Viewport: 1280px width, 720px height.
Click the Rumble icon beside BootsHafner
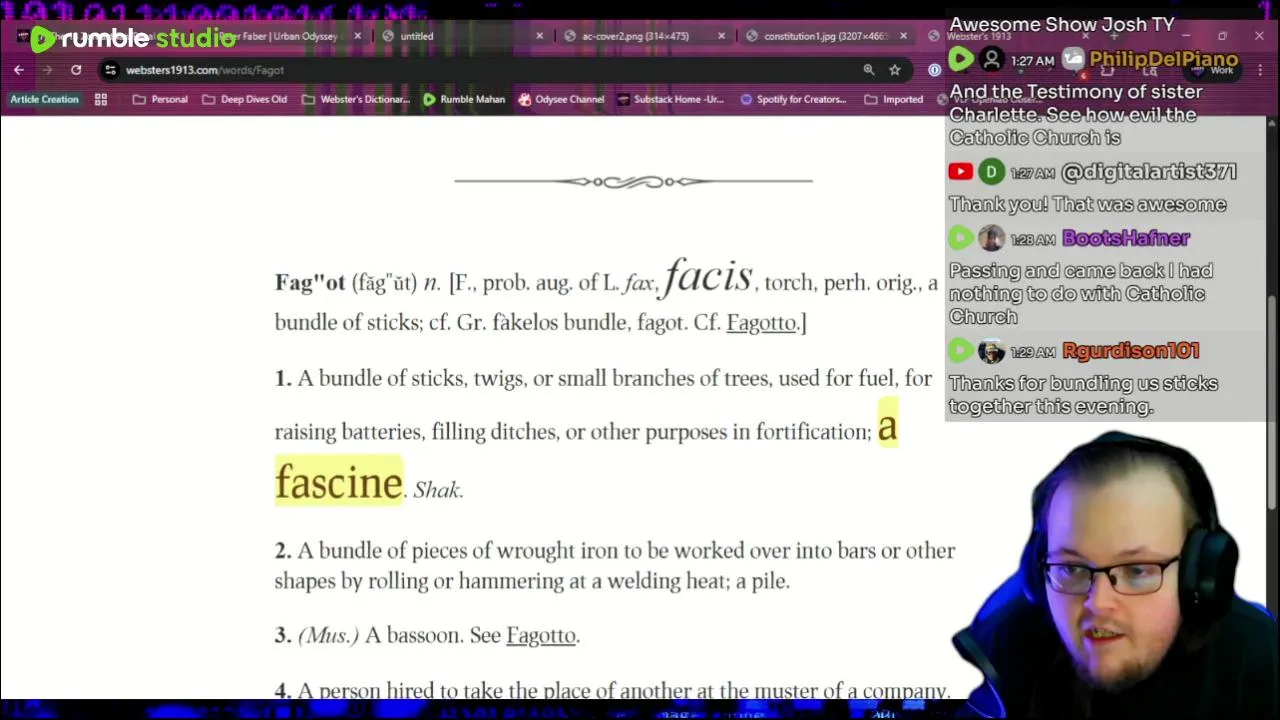pos(961,238)
